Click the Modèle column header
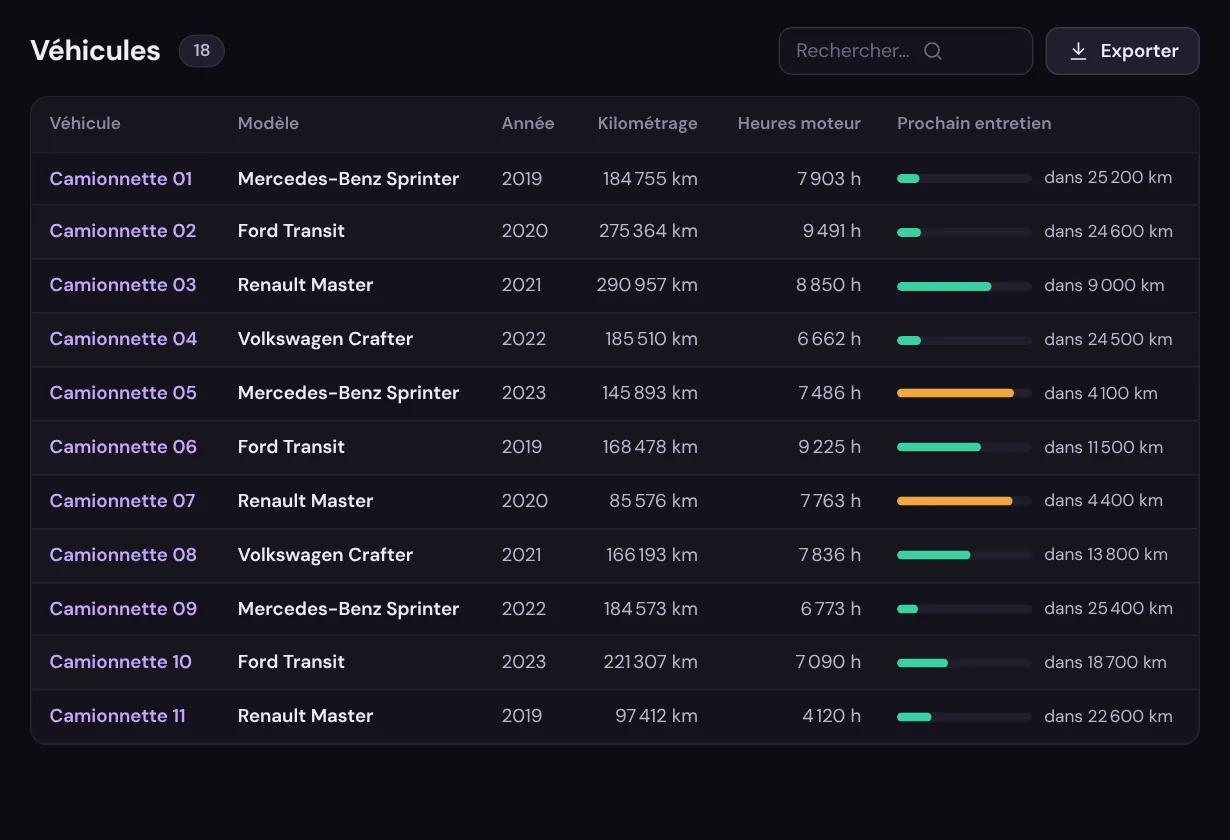 coord(268,124)
